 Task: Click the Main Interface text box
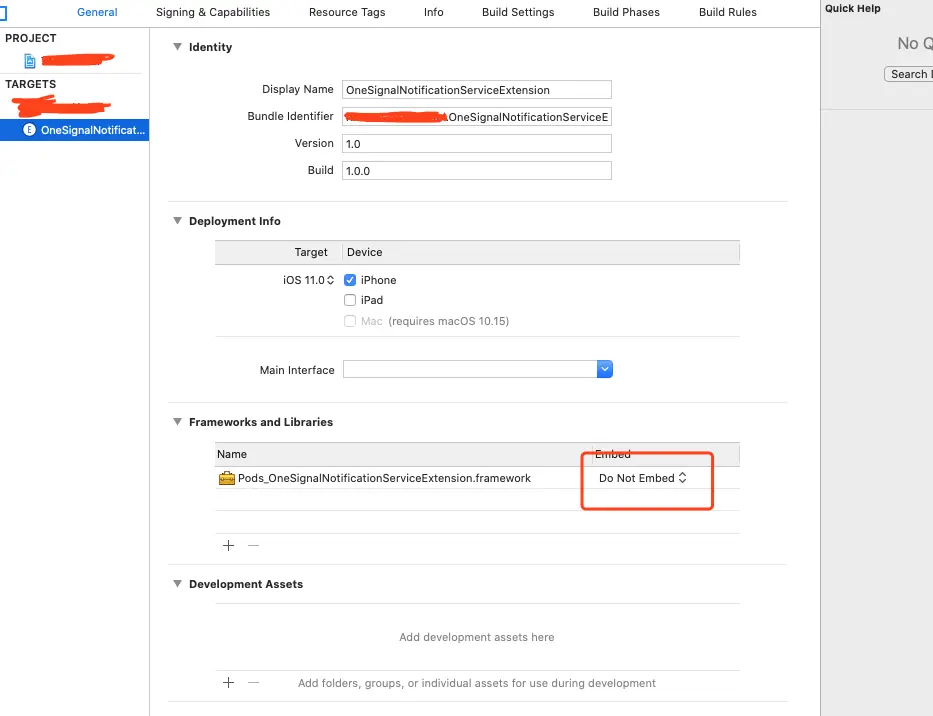pos(470,369)
